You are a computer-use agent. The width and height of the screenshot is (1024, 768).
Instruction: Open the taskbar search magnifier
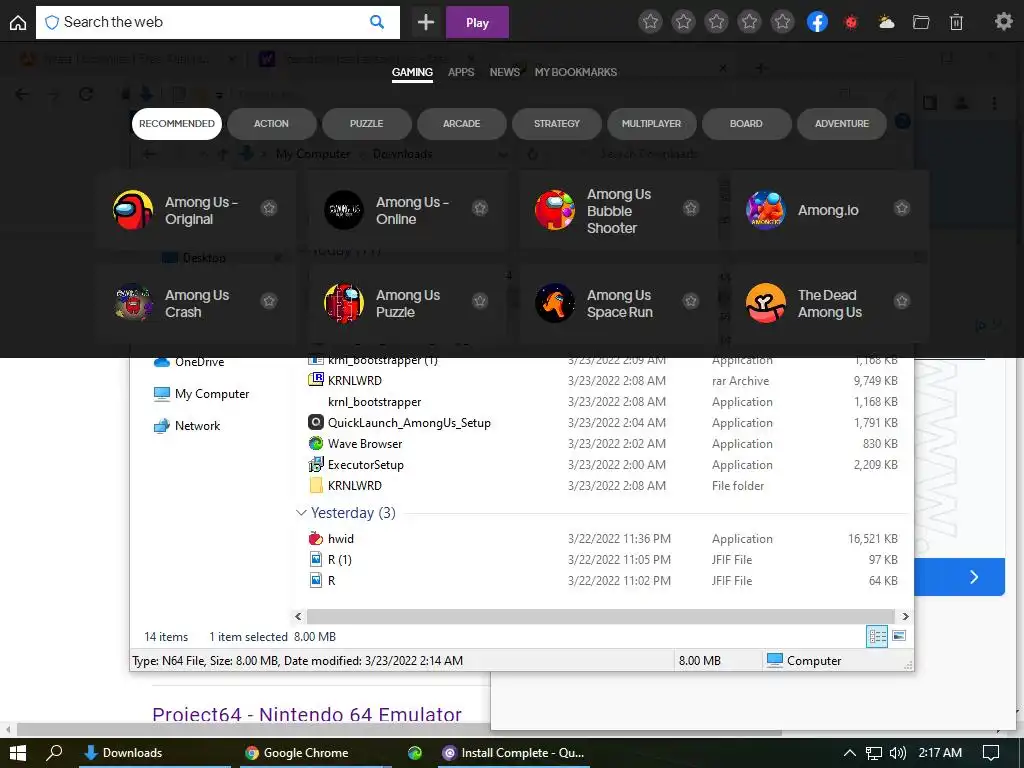(54, 753)
